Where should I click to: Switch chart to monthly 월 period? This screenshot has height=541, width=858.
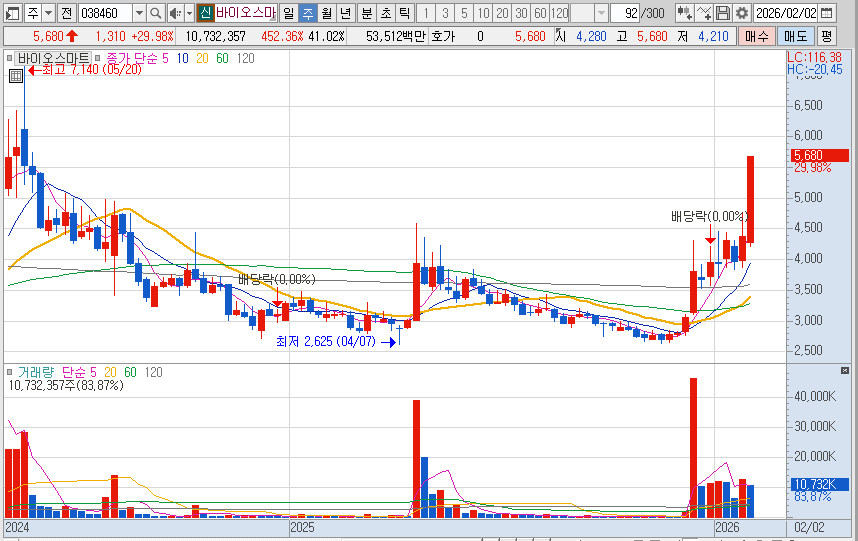327,13
